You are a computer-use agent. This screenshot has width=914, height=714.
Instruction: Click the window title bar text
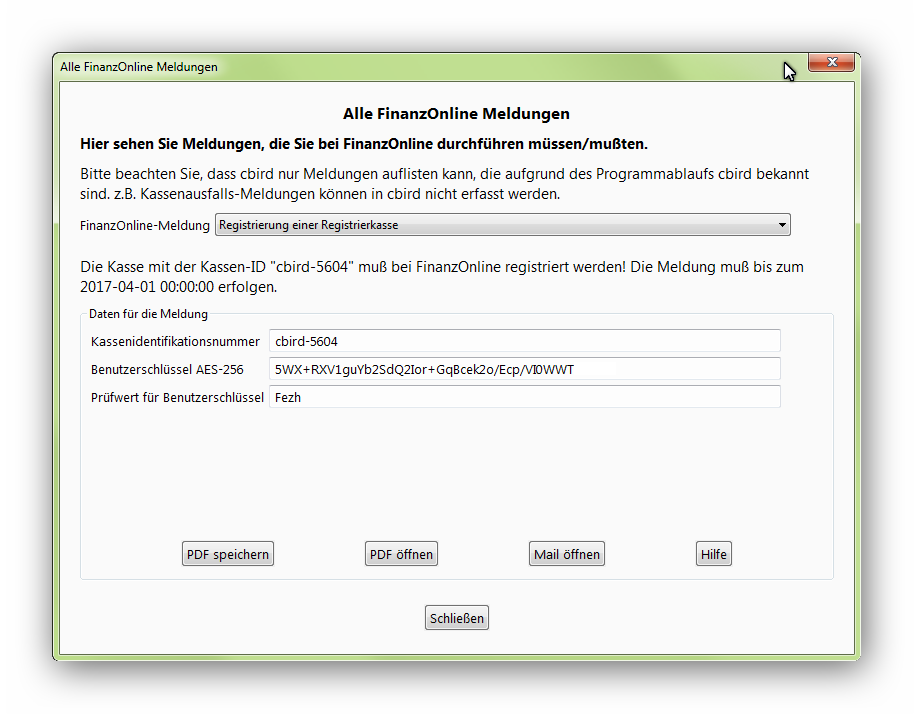139,67
